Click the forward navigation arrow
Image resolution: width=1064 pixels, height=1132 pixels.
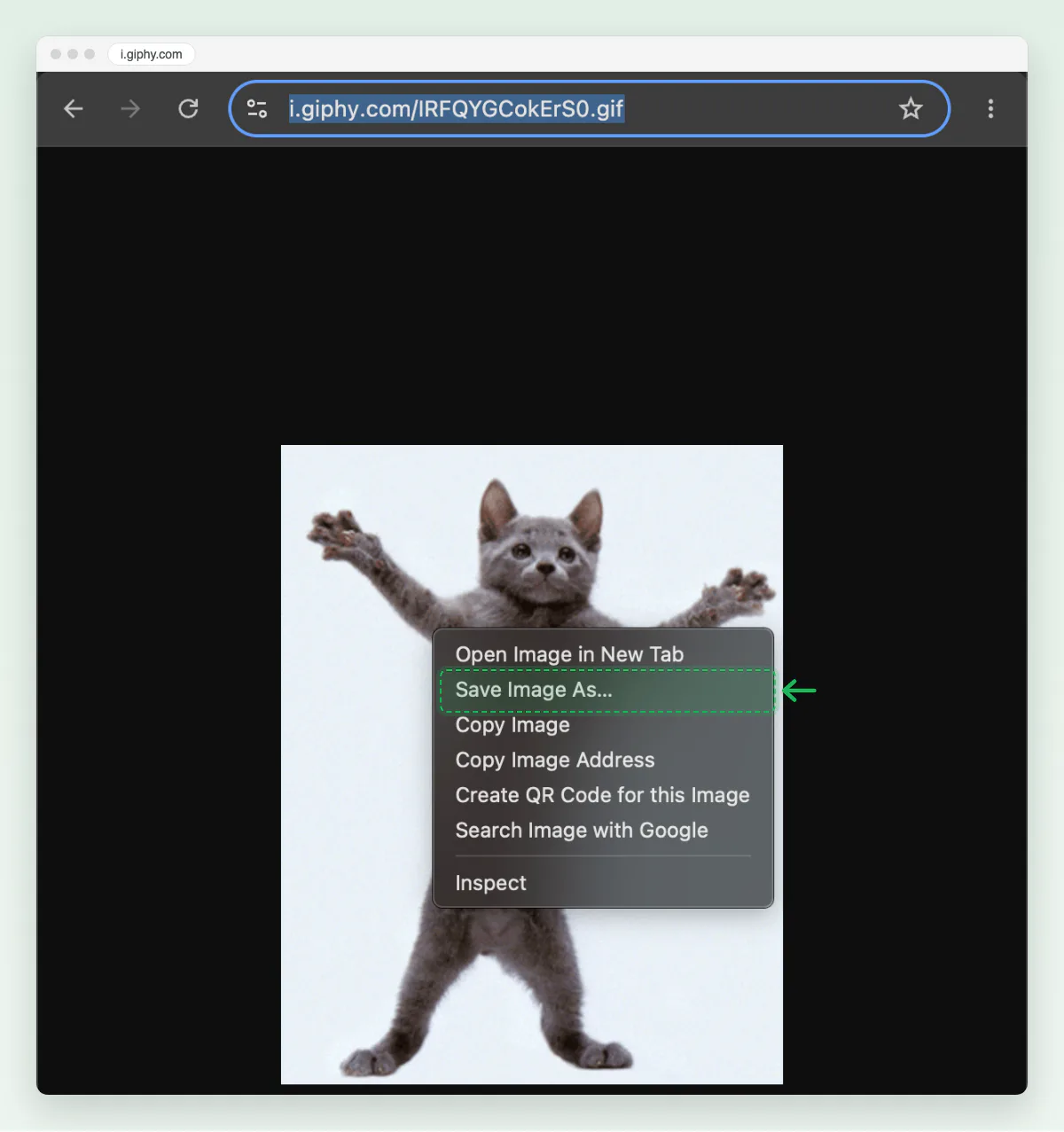[x=130, y=109]
